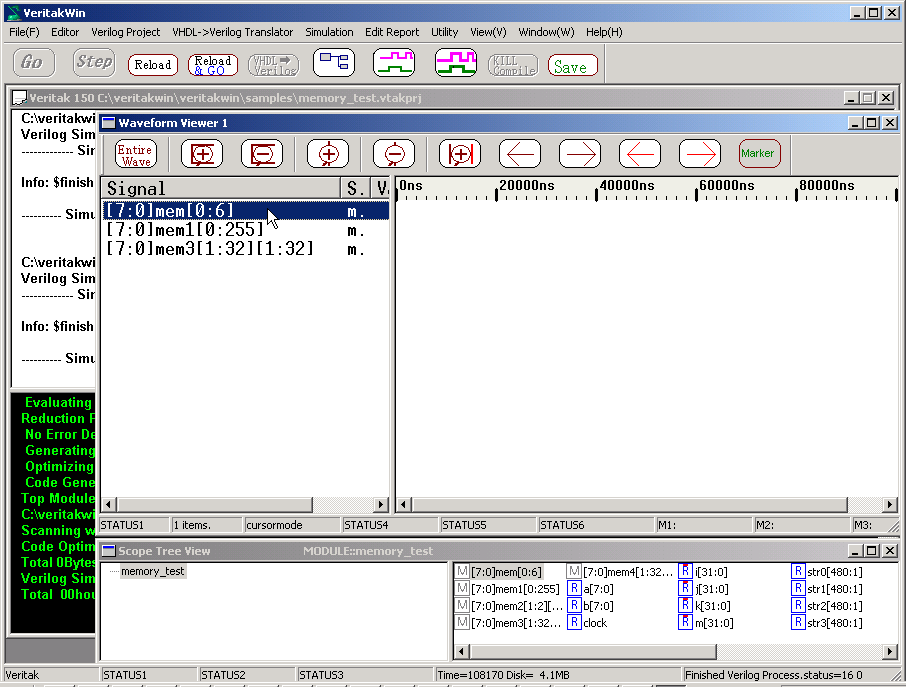The width and height of the screenshot is (906, 687).
Task: Click right arrow of Scope Tree signal scrollbar
Action: tap(890, 652)
